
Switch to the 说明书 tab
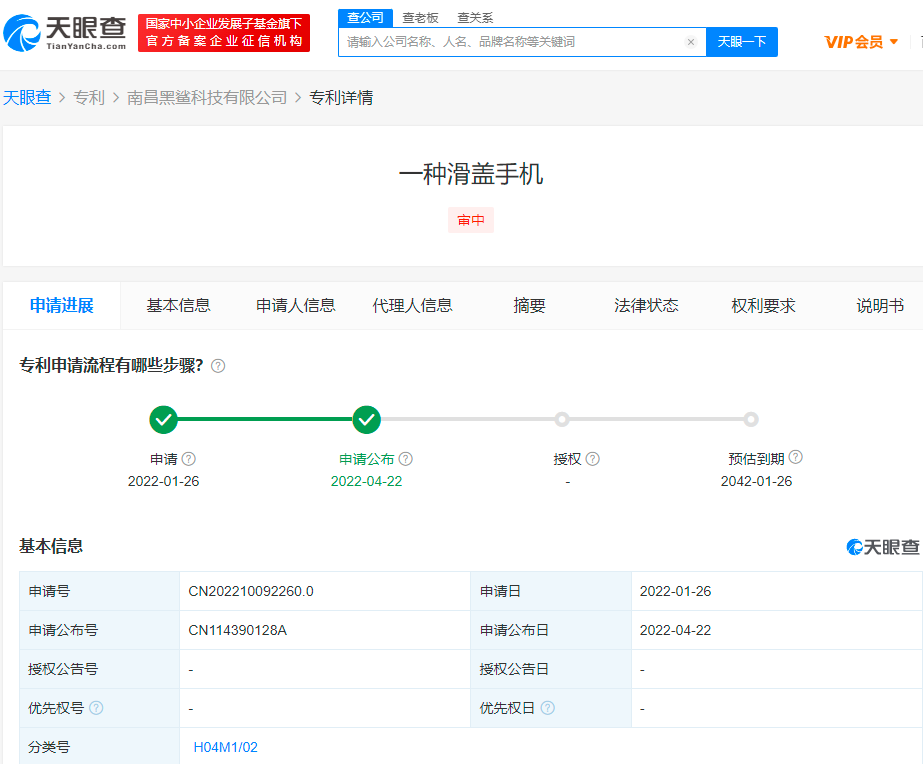point(880,305)
